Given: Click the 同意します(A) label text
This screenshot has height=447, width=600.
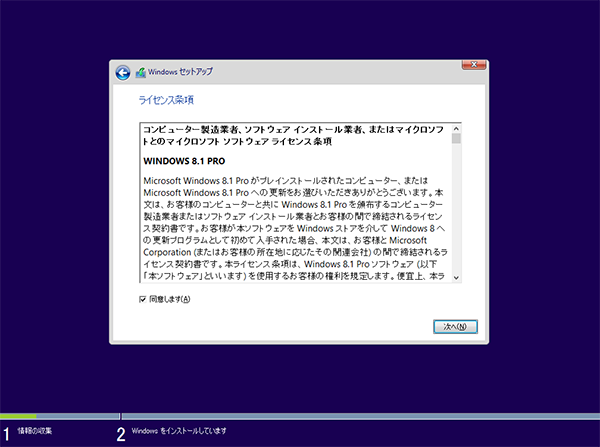Looking at the screenshot, I should coord(170,299).
